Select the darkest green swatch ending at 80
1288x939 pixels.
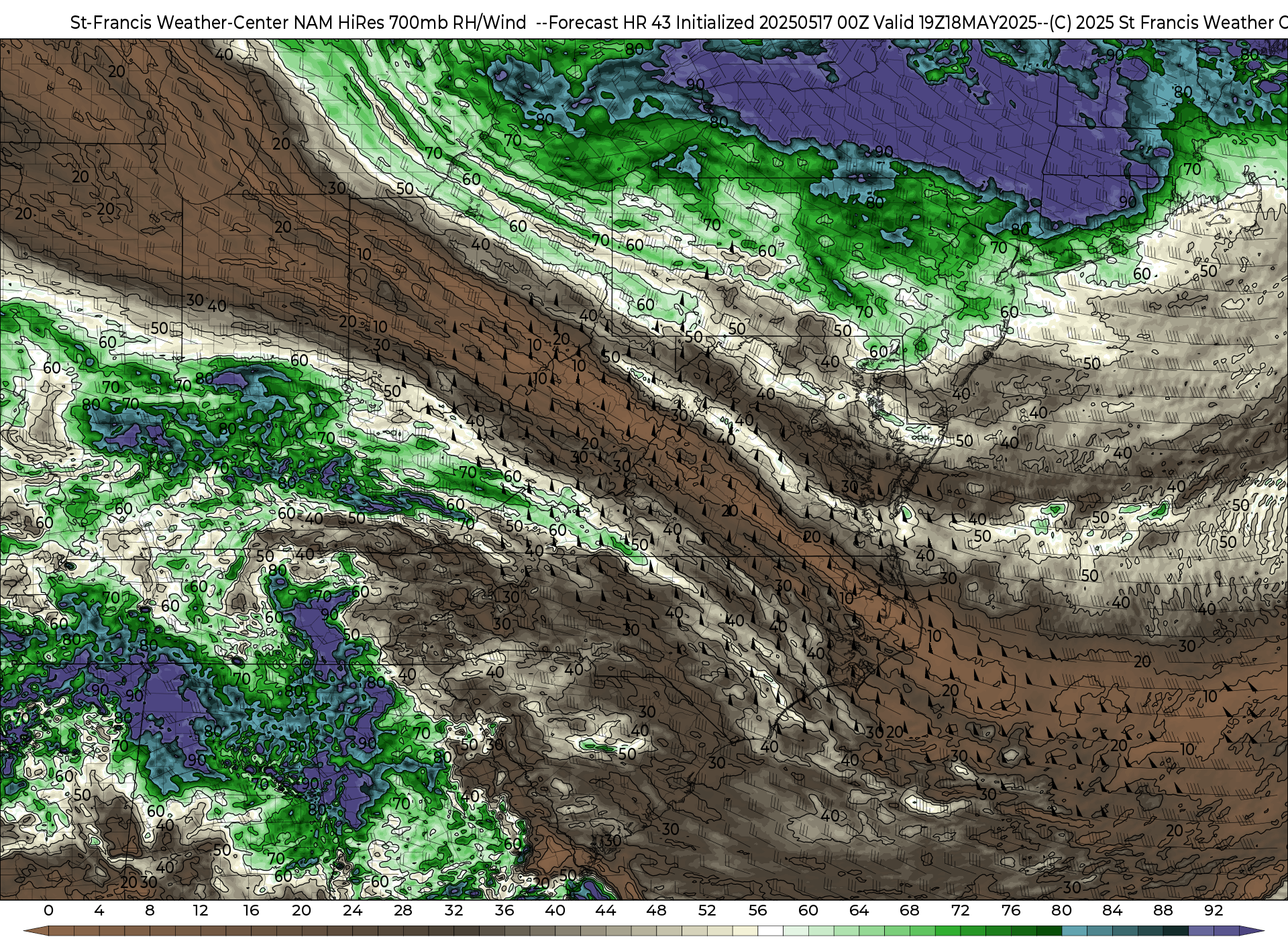[1049, 931]
